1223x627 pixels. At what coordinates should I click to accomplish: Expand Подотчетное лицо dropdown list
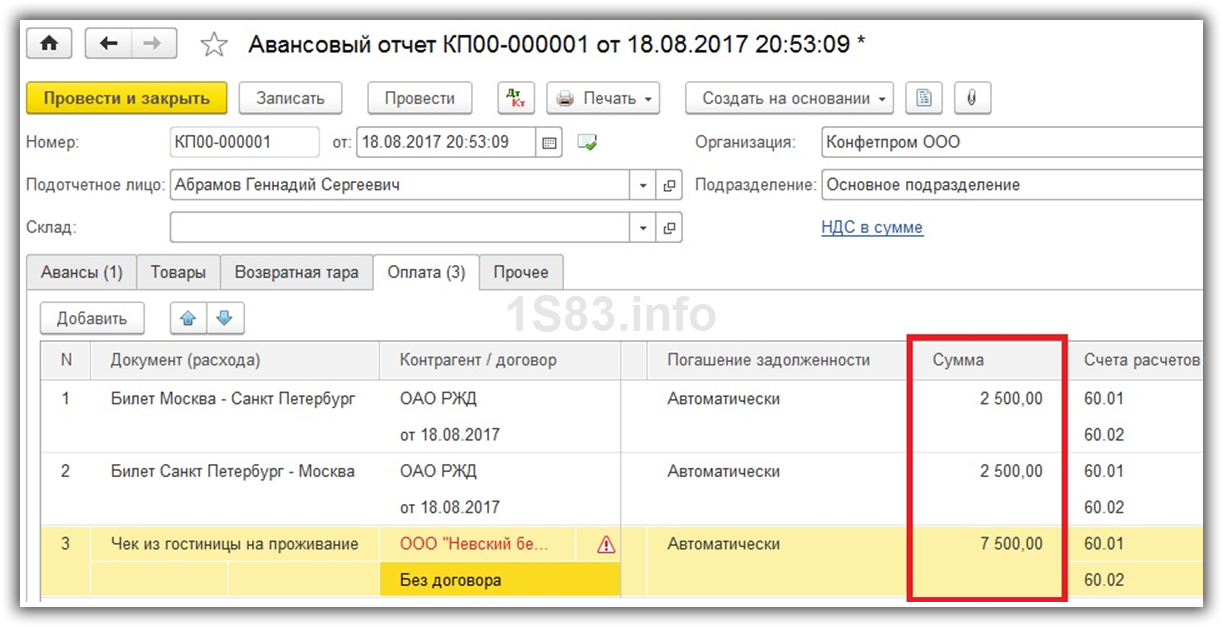(644, 185)
